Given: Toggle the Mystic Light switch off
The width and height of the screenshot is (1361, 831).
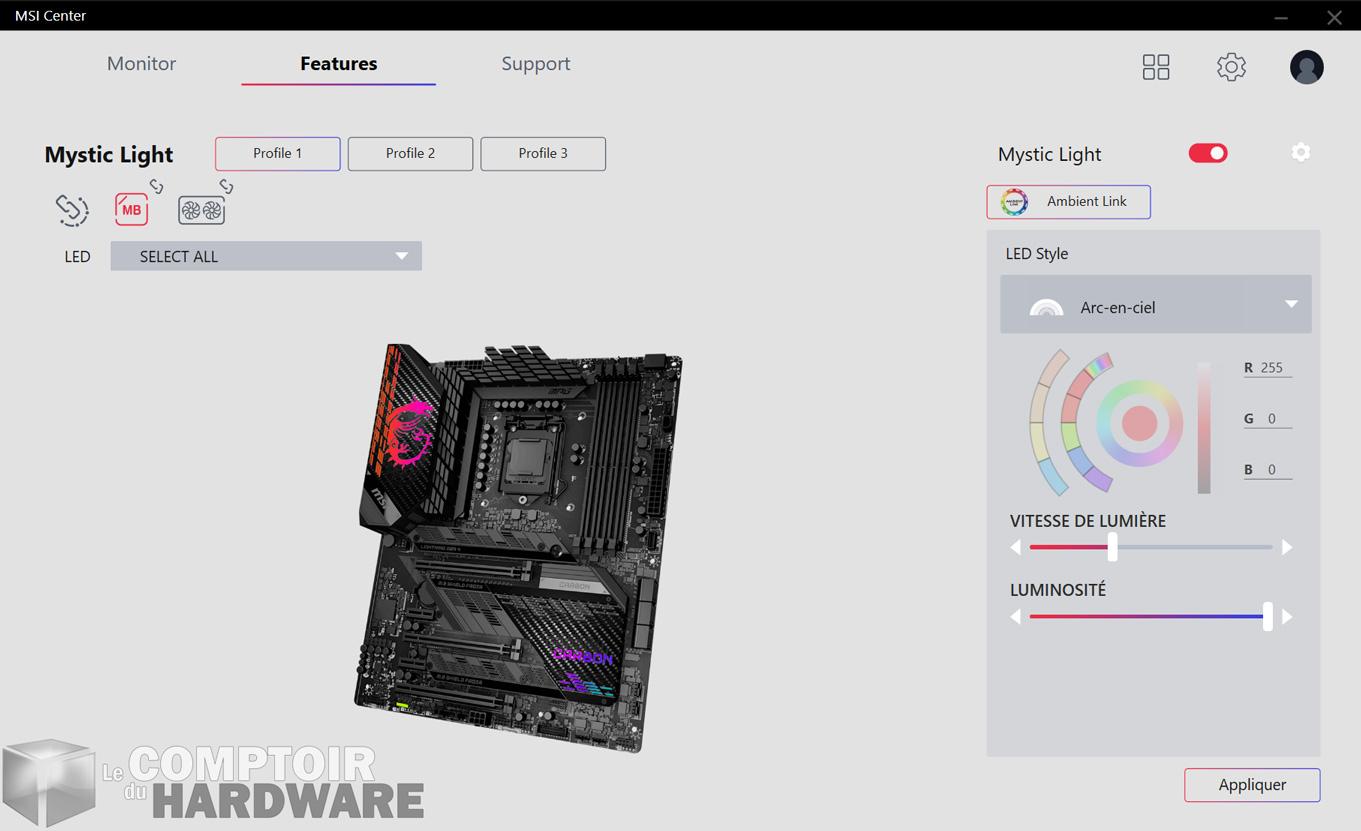Looking at the screenshot, I should tap(1207, 153).
